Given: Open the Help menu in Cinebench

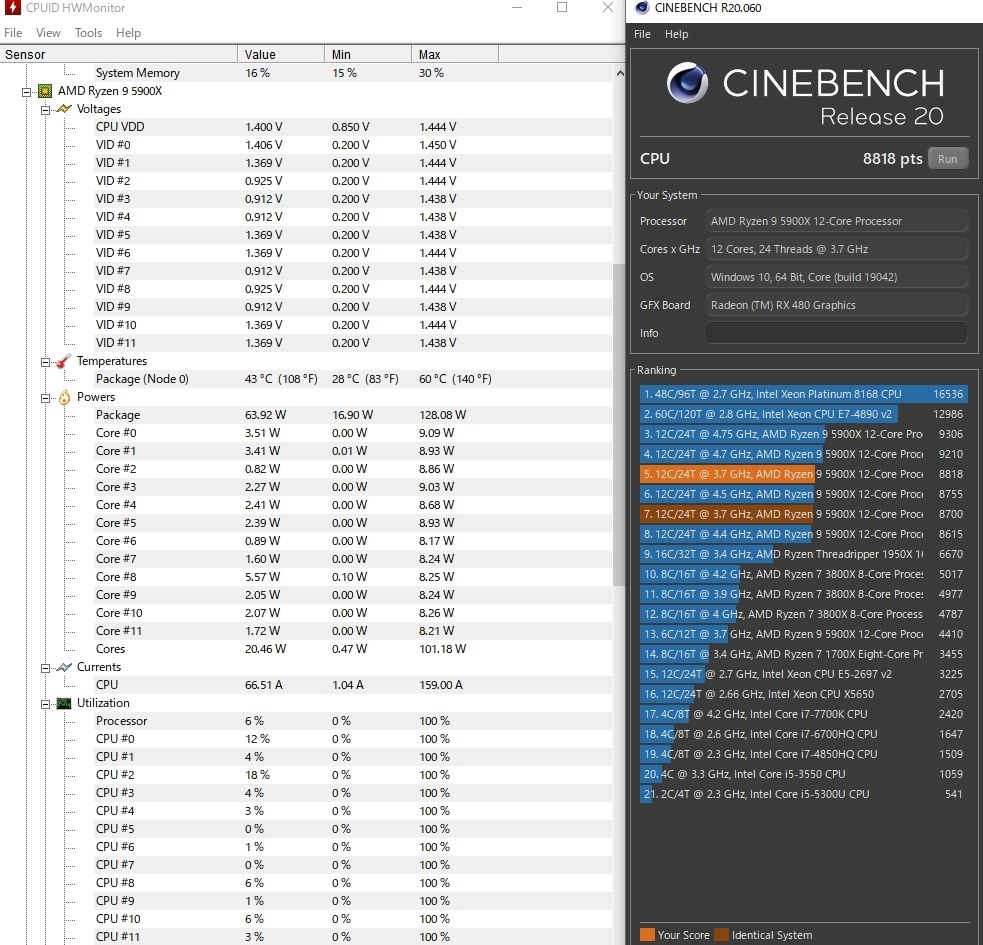Looking at the screenshot, I should click(676, 34).
